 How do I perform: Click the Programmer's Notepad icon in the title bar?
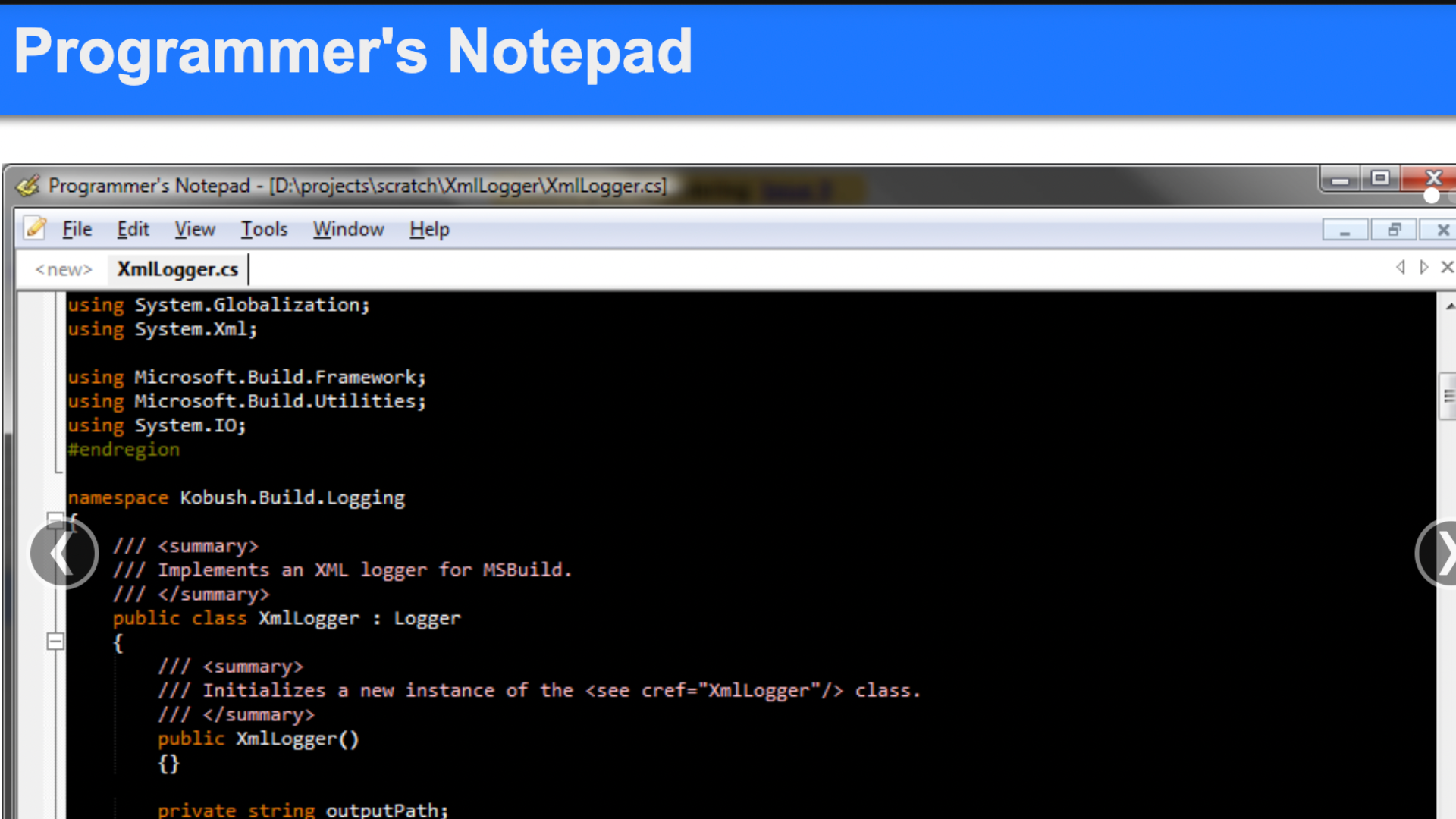[x=27, y=185]
